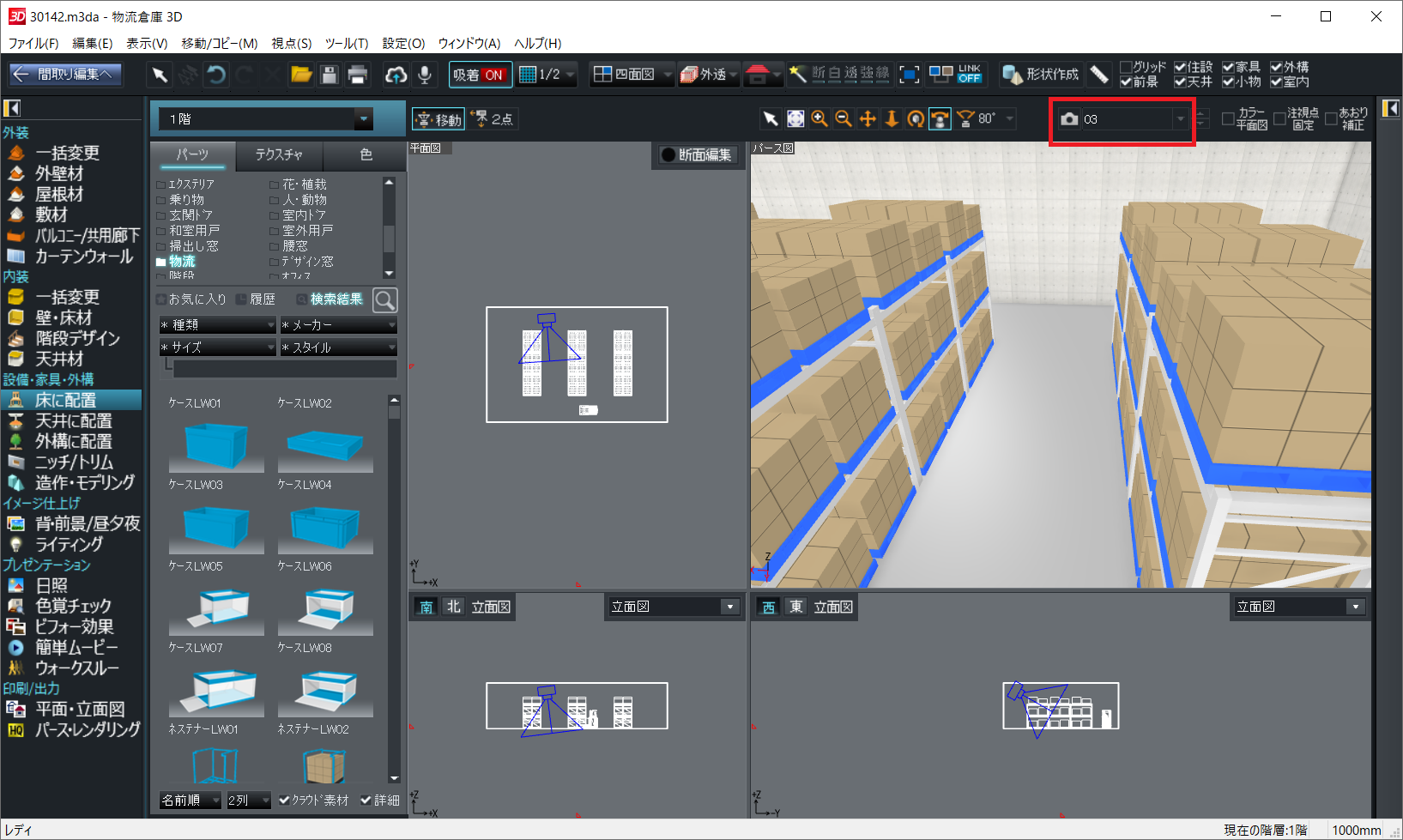
Task: Switch to the 色 color tab
Action: click(366, 154)
